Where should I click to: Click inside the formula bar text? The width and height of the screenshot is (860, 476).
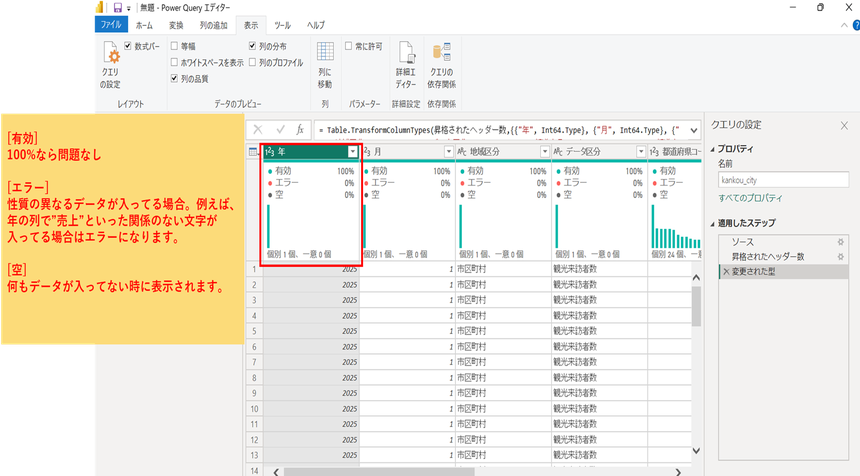point(500,131)
